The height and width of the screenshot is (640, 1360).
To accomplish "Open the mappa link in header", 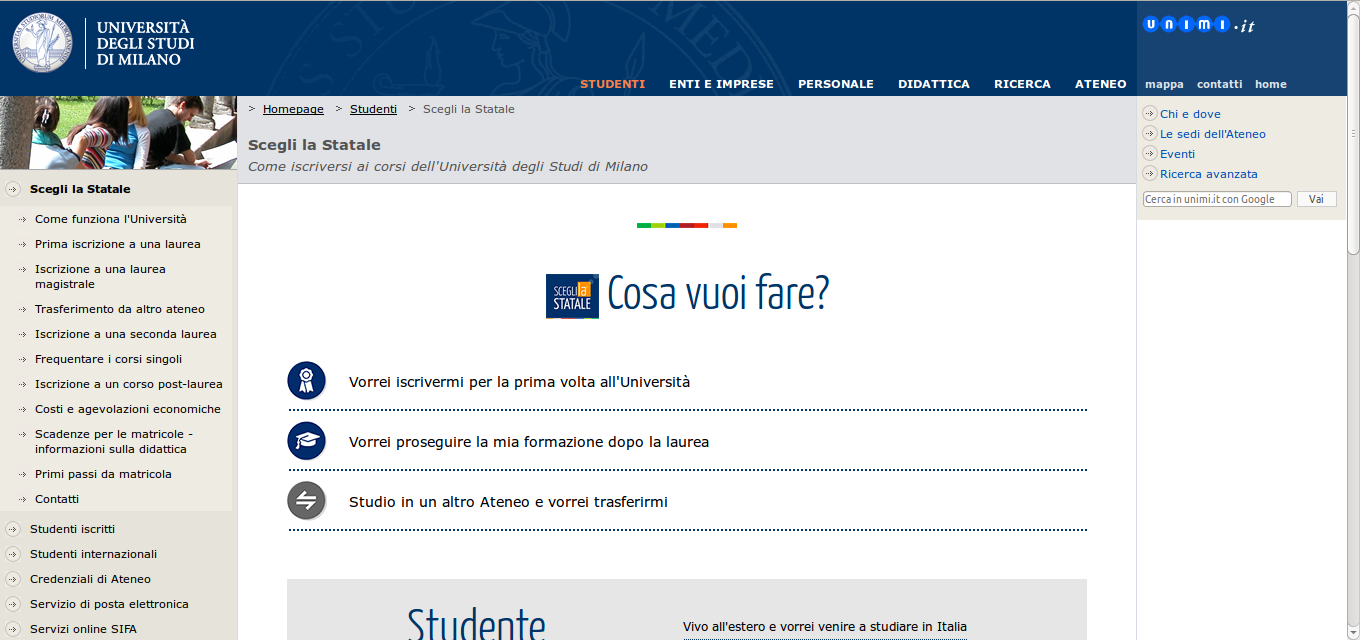I will (1164, 84).
